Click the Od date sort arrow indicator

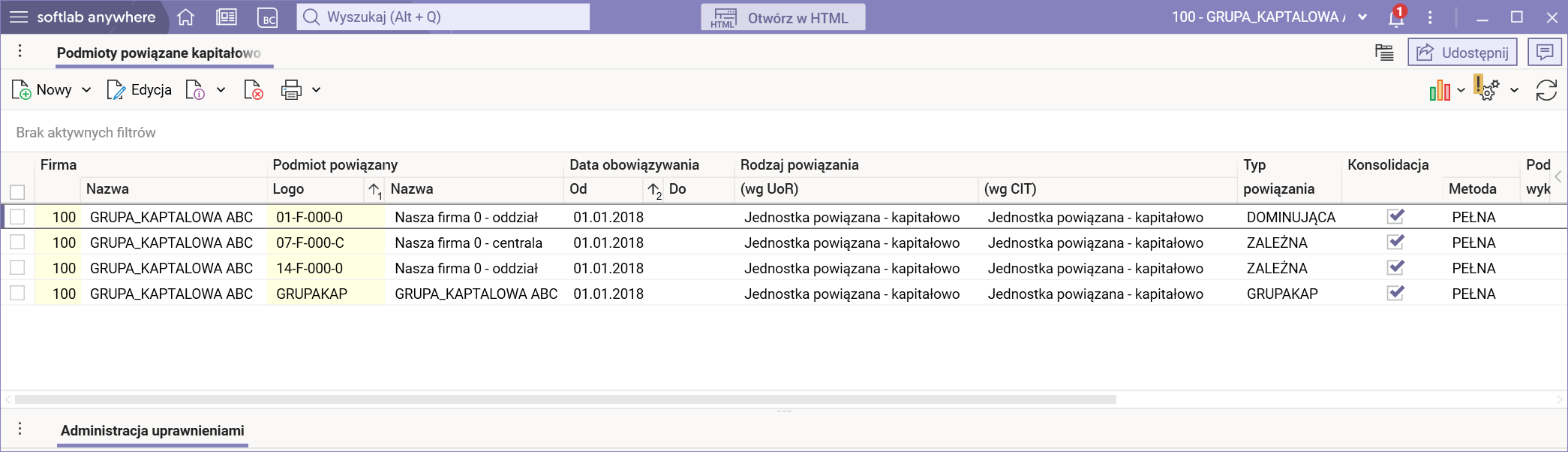[x=655, y=191]
